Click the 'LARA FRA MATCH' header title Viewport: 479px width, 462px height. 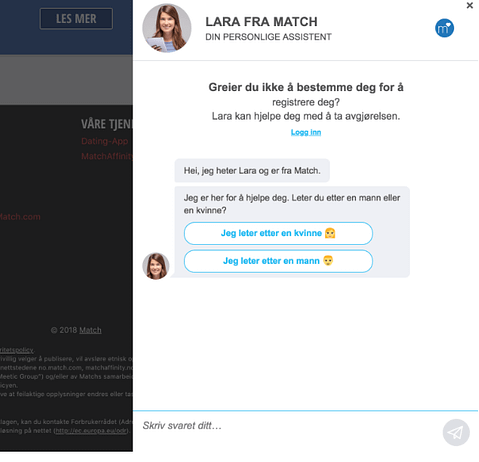[261, 22]
